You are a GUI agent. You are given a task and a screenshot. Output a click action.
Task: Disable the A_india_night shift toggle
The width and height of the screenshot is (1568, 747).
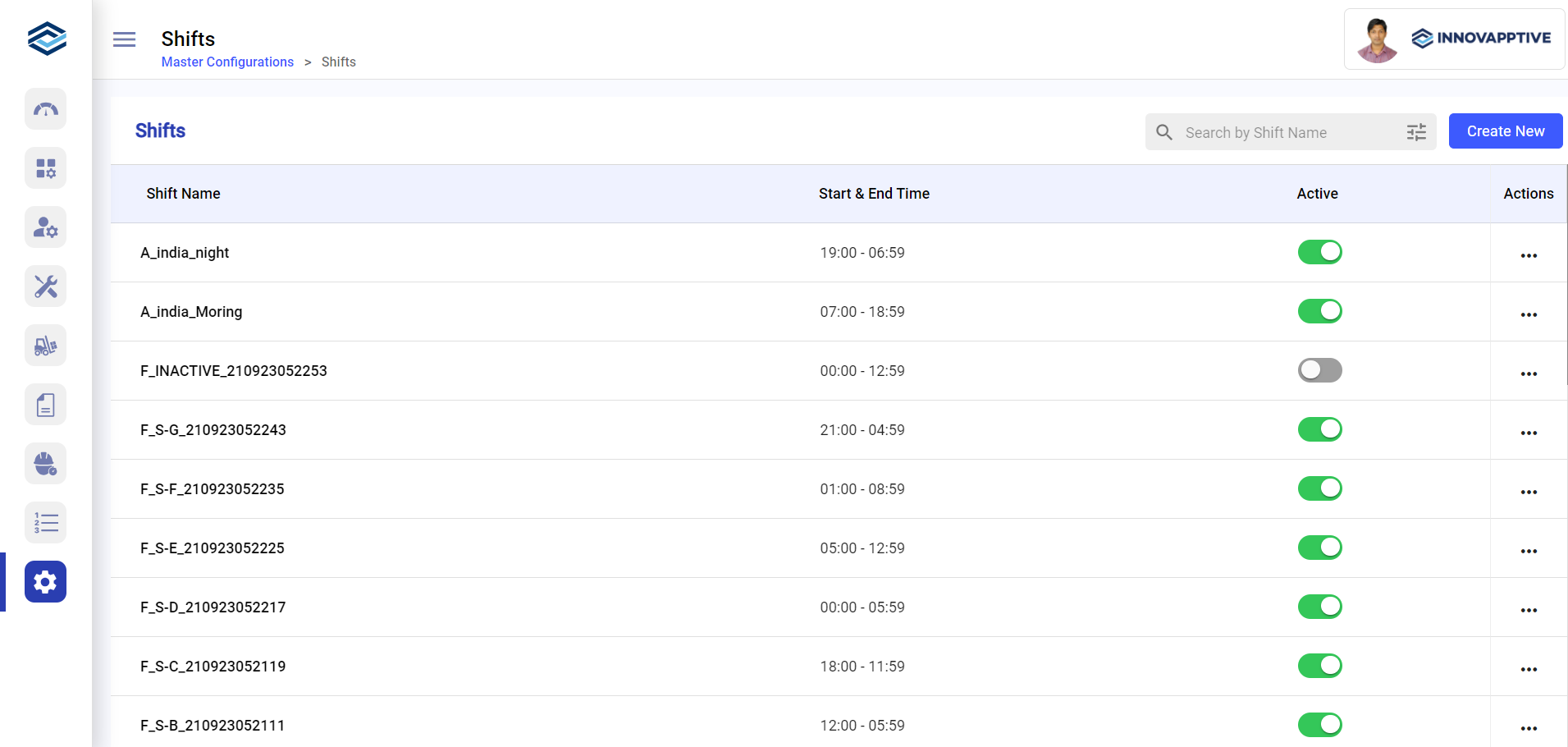1319,252
